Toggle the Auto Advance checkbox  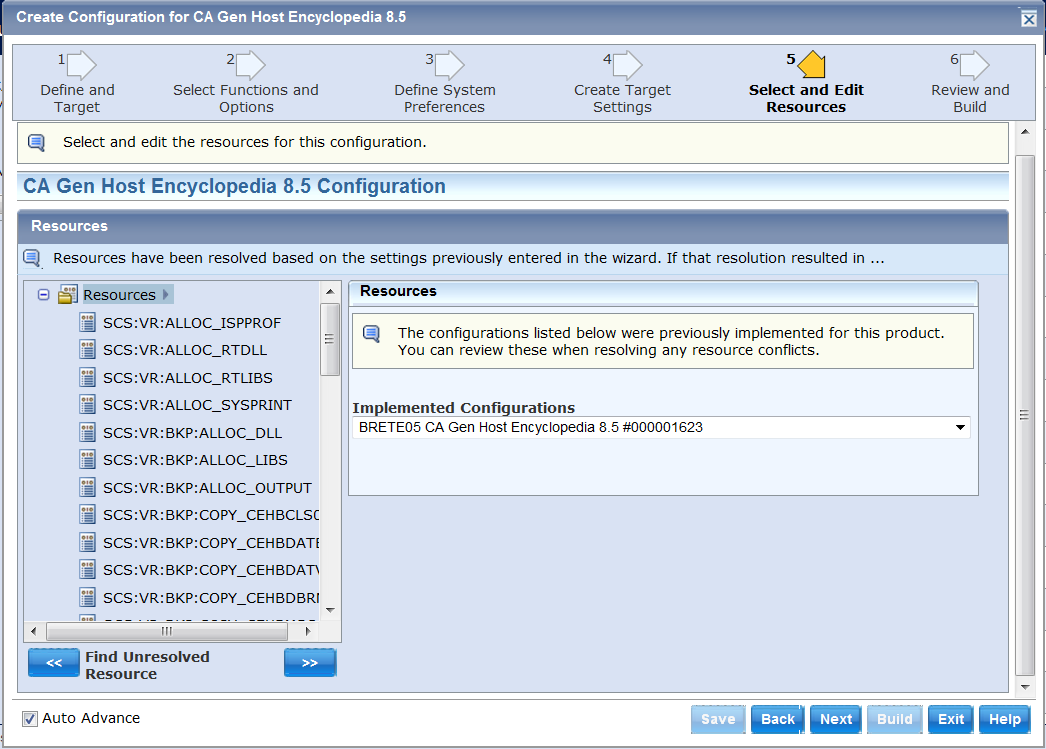29,718
